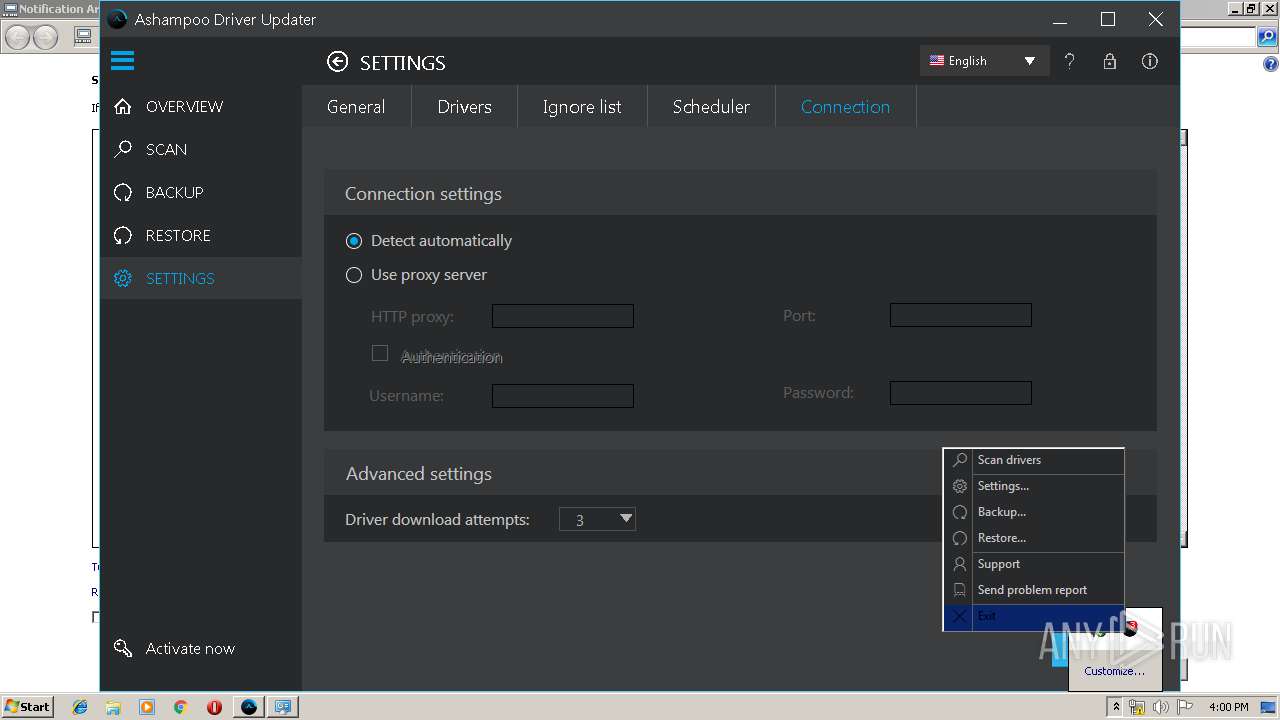Click the back arrow beside SETTINGS

coord(338,62)
